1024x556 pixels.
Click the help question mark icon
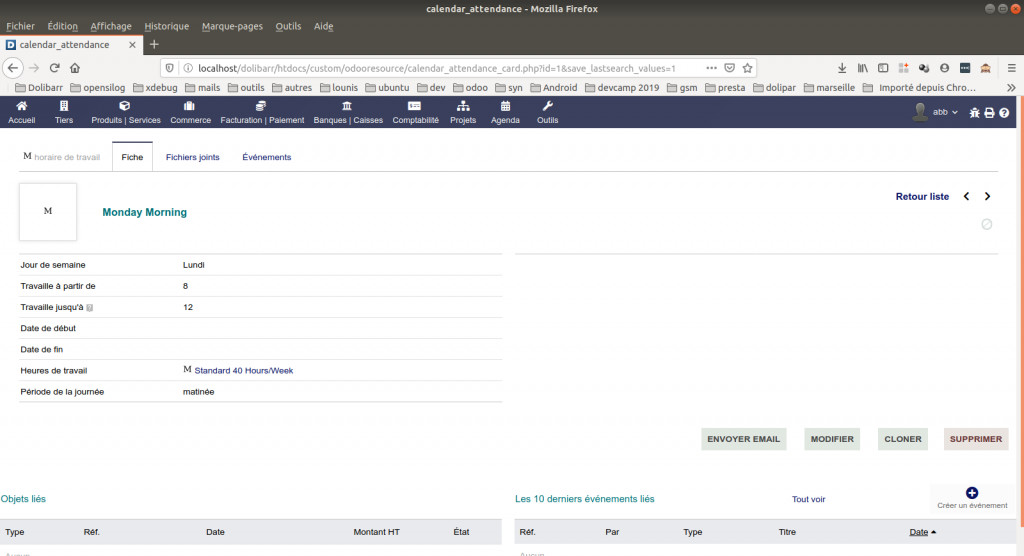[x=1003, y=113]
